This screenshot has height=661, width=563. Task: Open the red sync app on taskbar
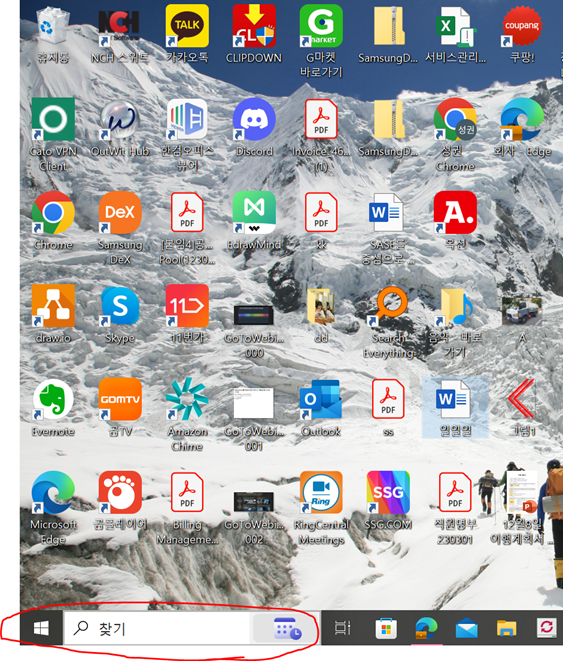pyautogui.click(x=546, y=628)
